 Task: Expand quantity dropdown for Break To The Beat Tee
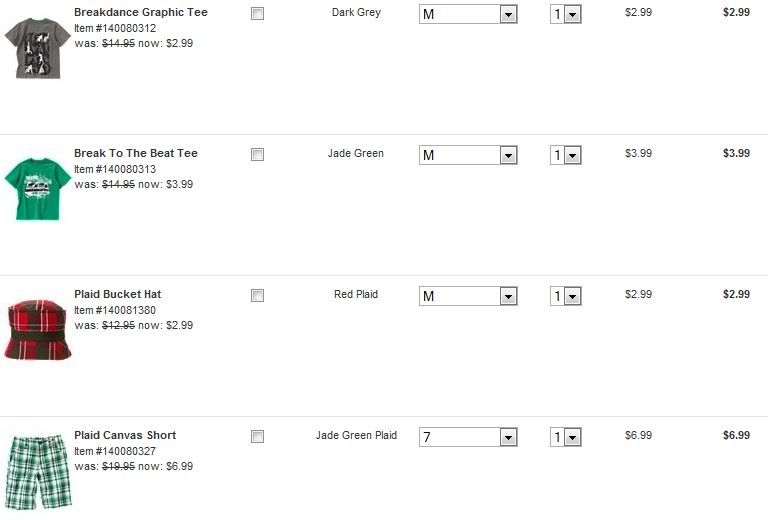click(x=565, y=155)
